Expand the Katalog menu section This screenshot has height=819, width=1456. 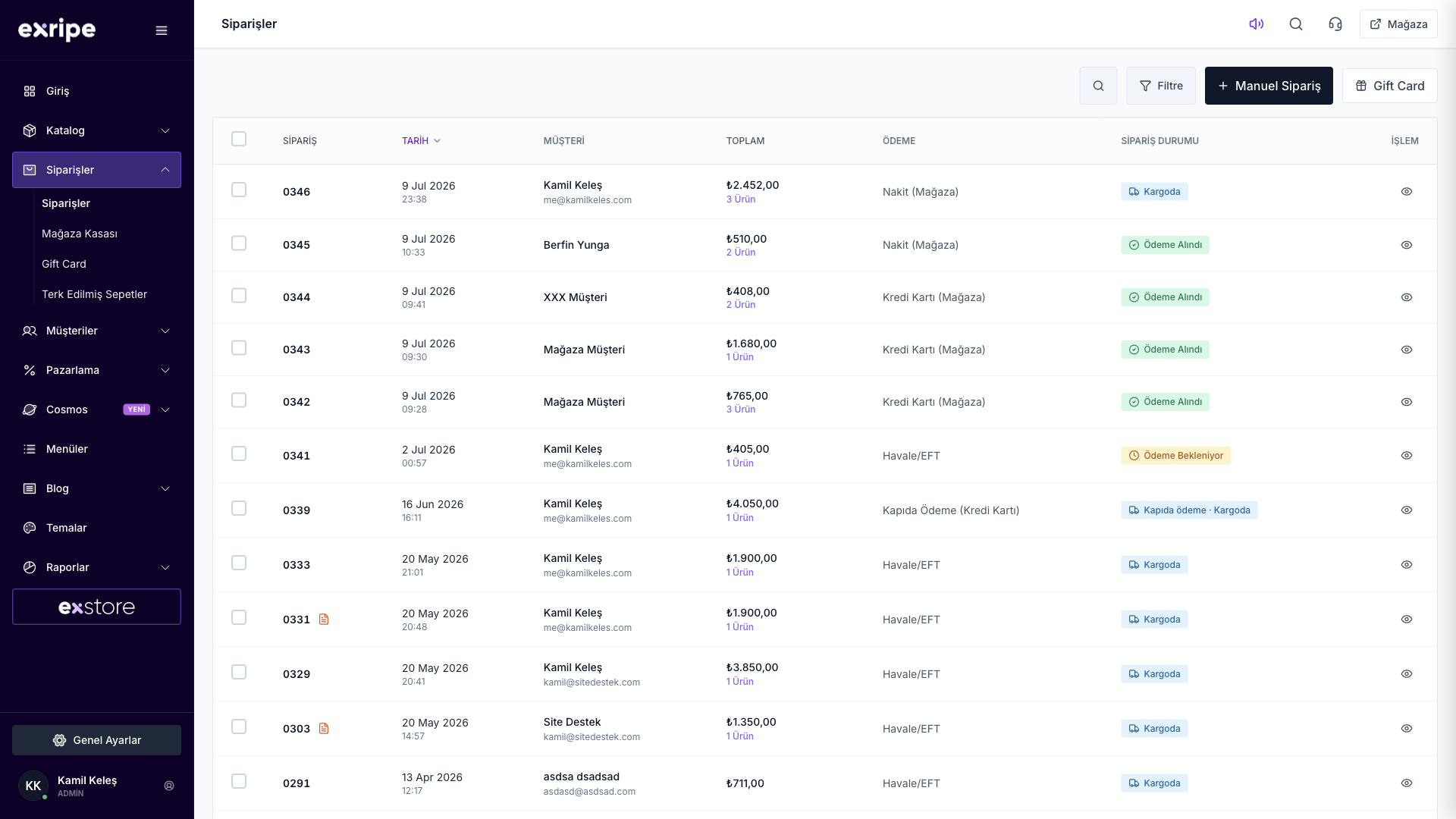(x=96, y=130)
